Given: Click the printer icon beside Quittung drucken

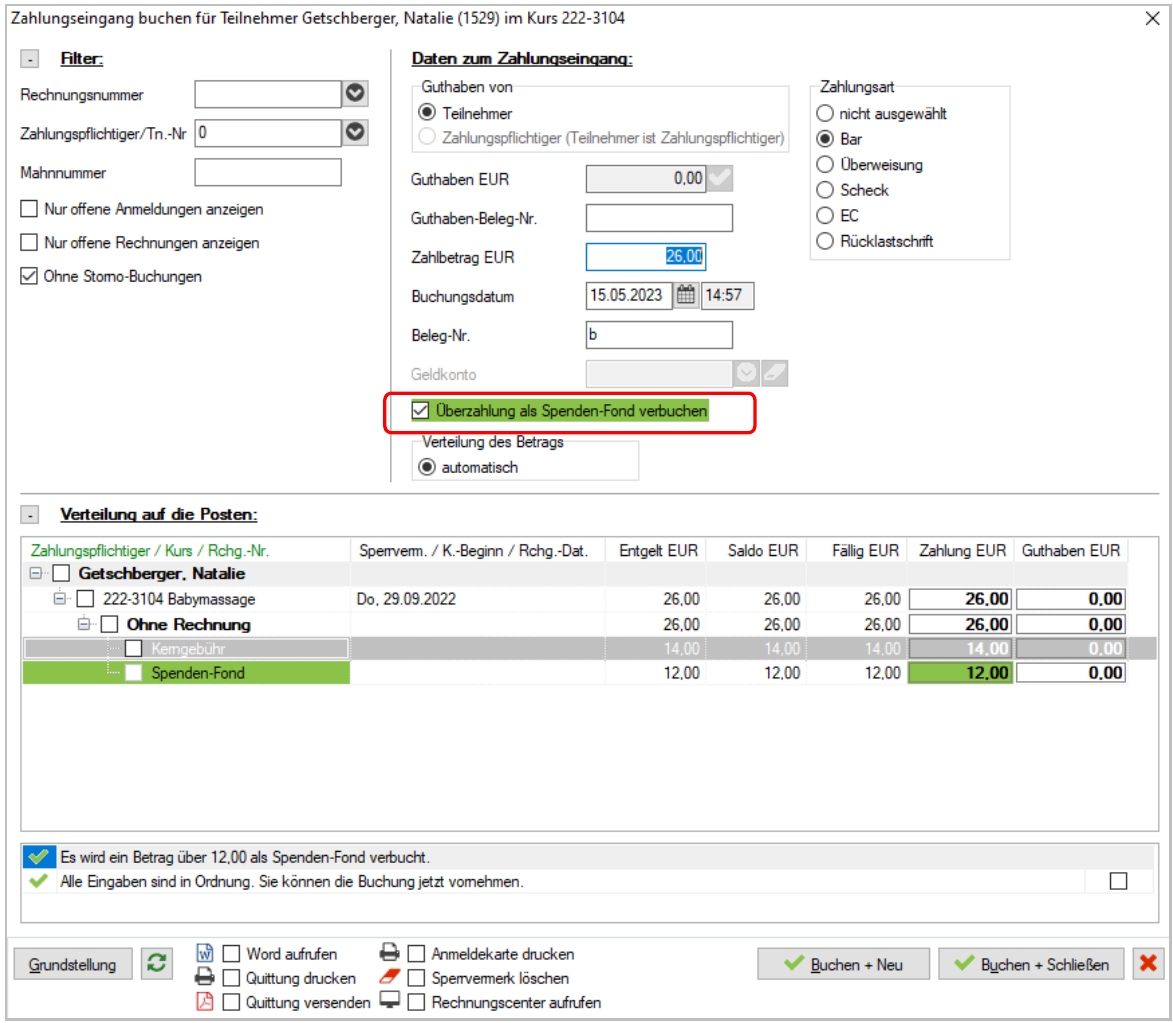Looking at the screenshot, I should coord(204,977).
